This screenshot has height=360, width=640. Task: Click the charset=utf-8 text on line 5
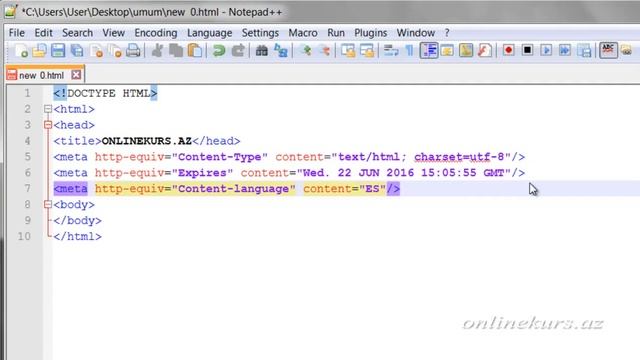pos(459,157)
